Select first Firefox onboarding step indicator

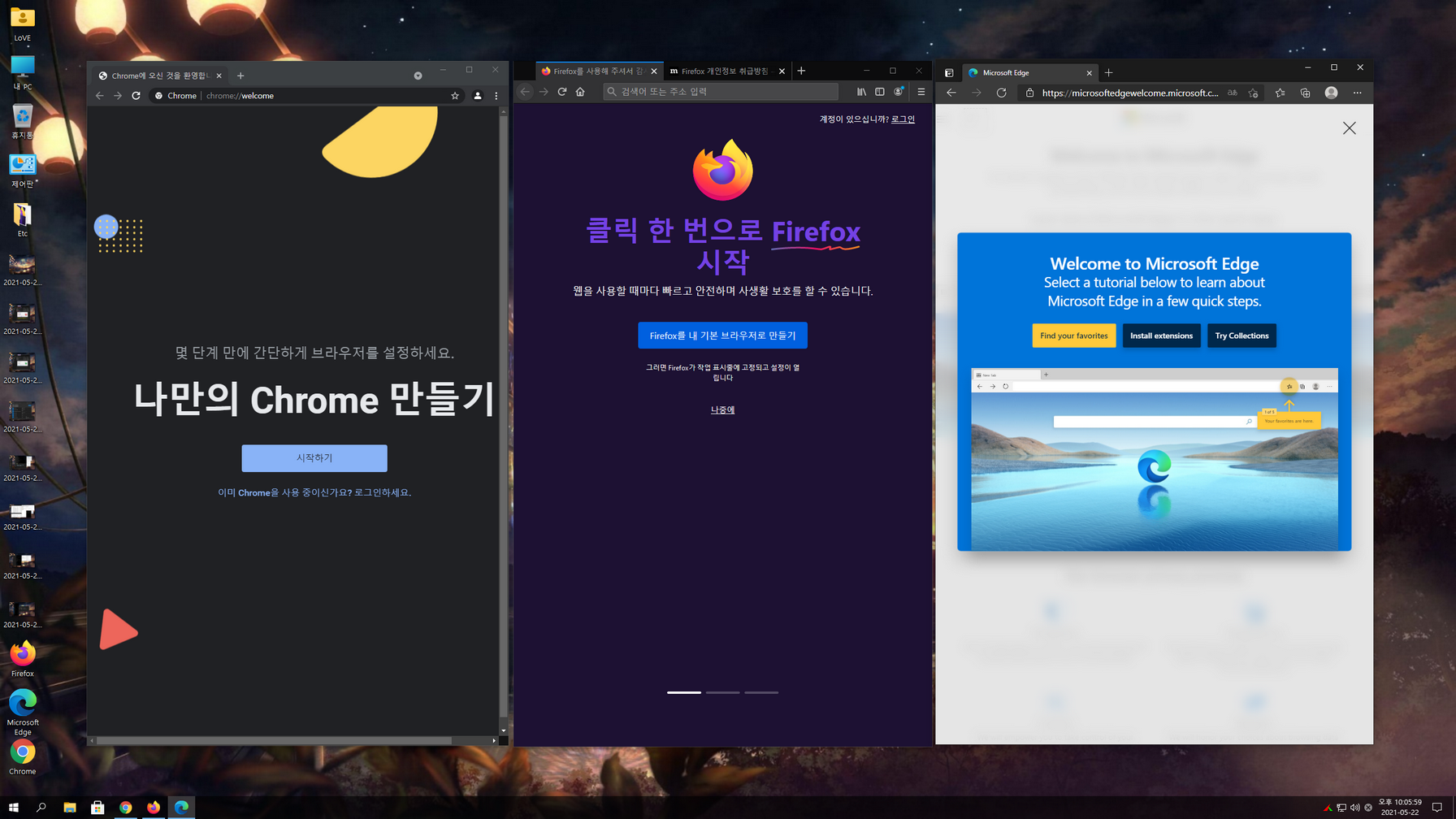684,692
